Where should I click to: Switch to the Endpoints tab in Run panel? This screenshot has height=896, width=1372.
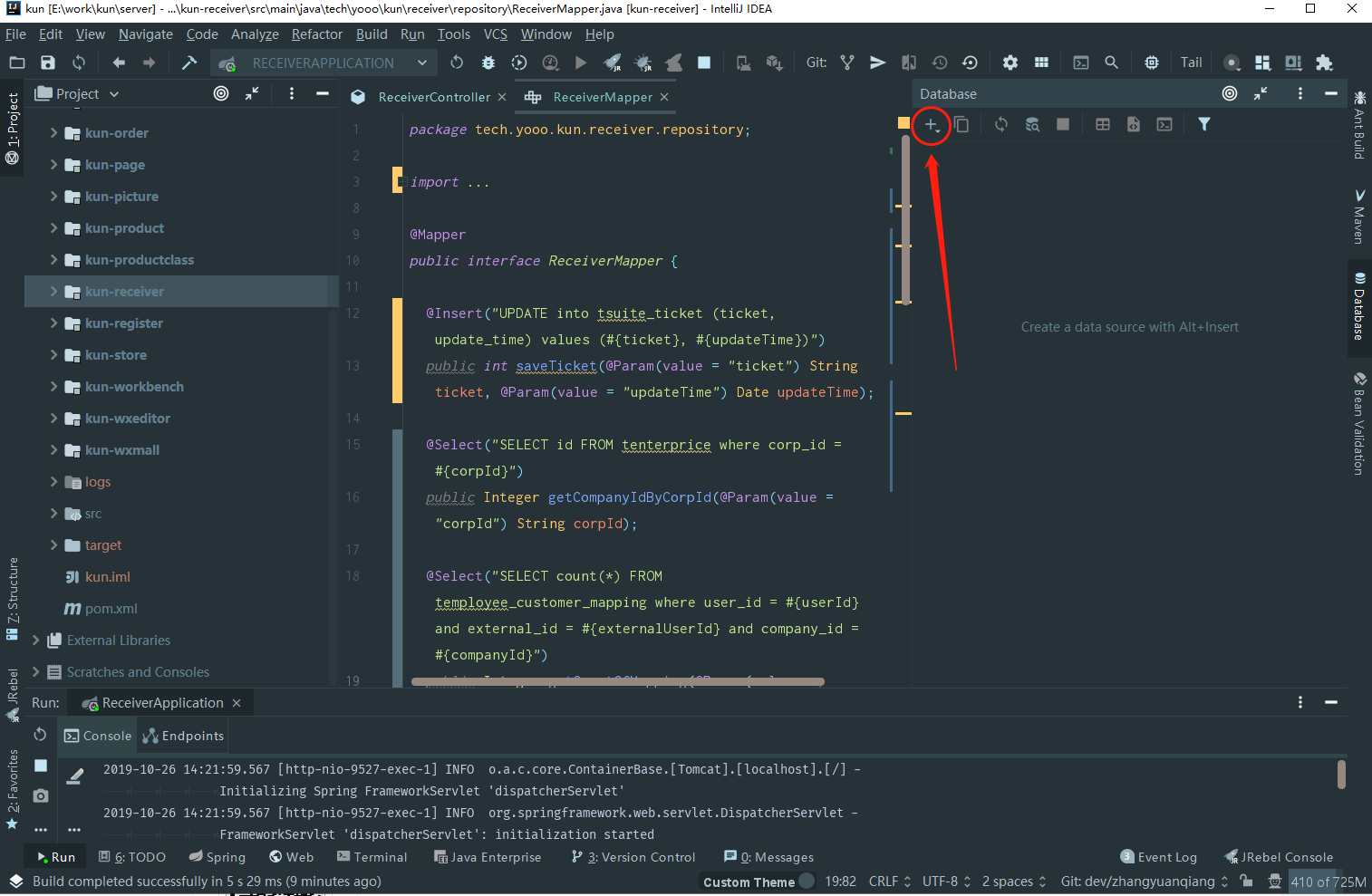[x=183, y=736]
